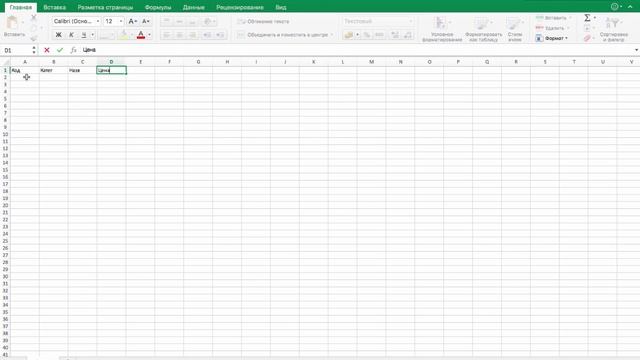Click the red font color A
Viewport: 640px width, 360px height.
[x=141, y=35]
